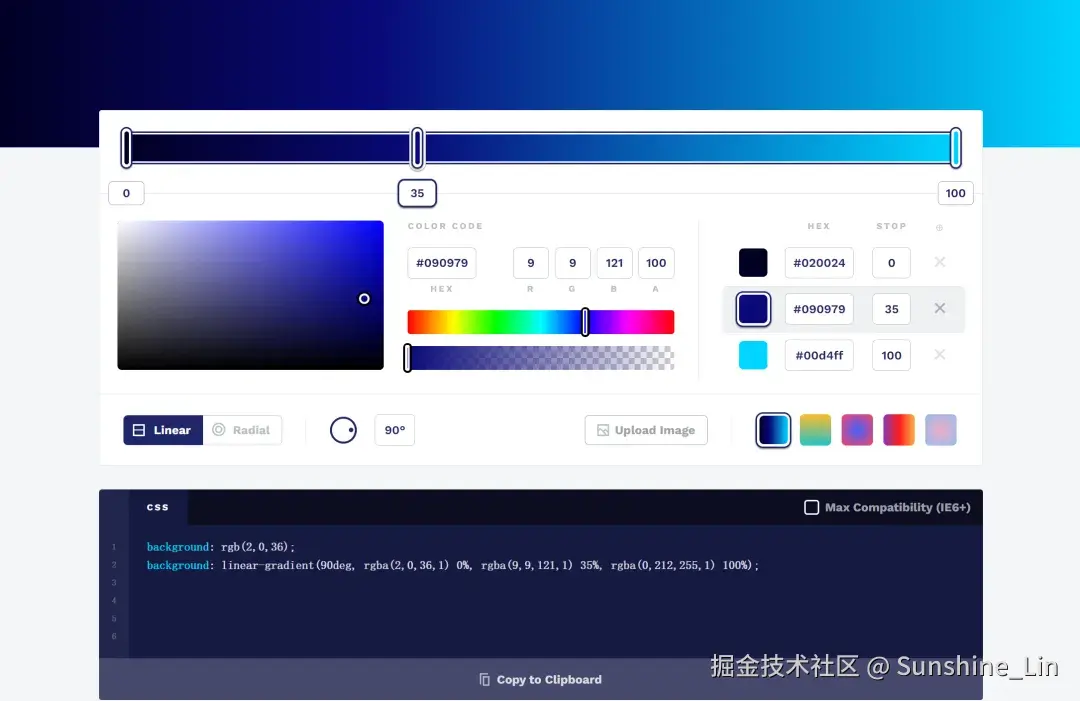Select the Linear gradient type
Viewport: 1080px width, 701px height.
(163, 430)
